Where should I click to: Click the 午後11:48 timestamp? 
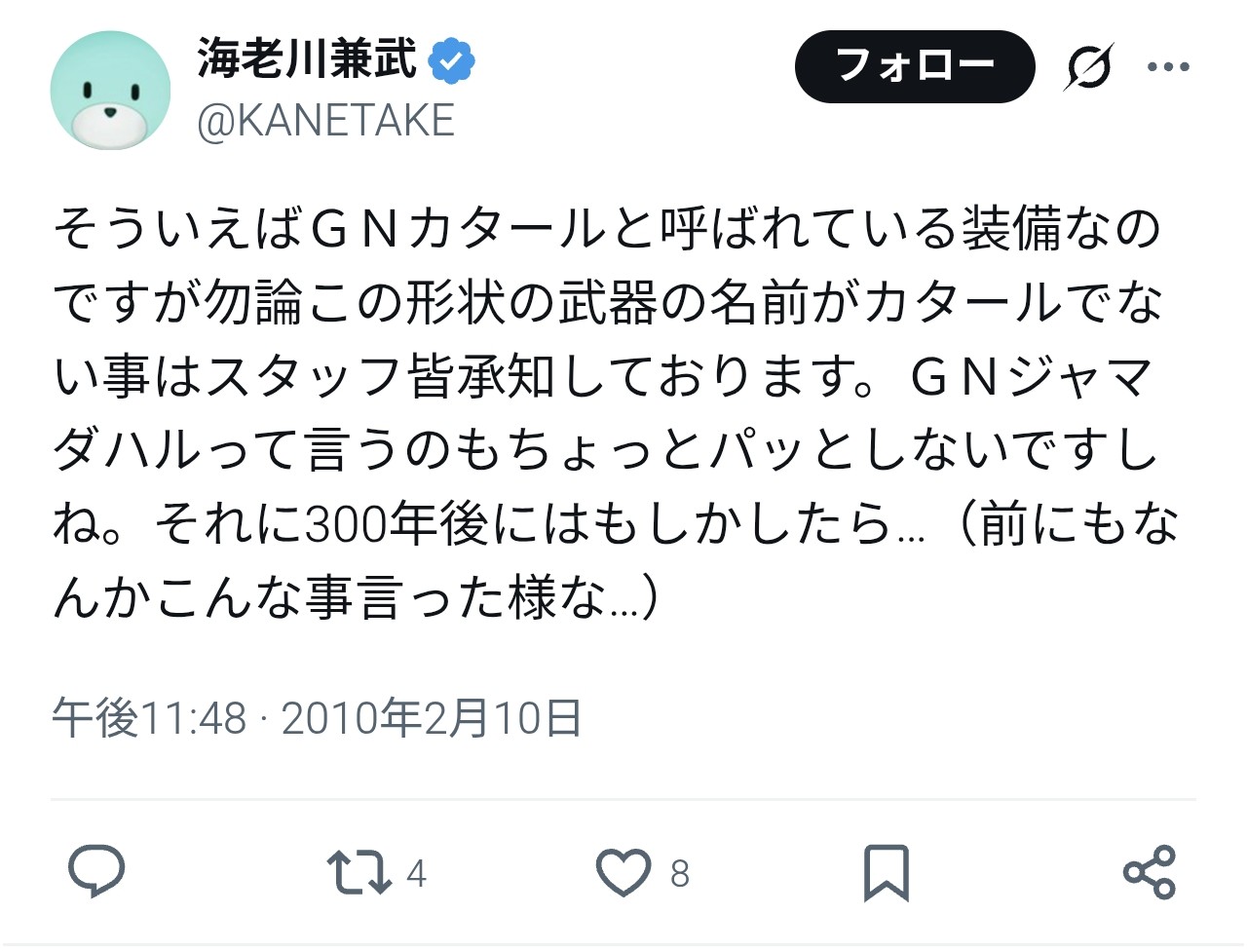pyautogui.click(x=149, y=719)
